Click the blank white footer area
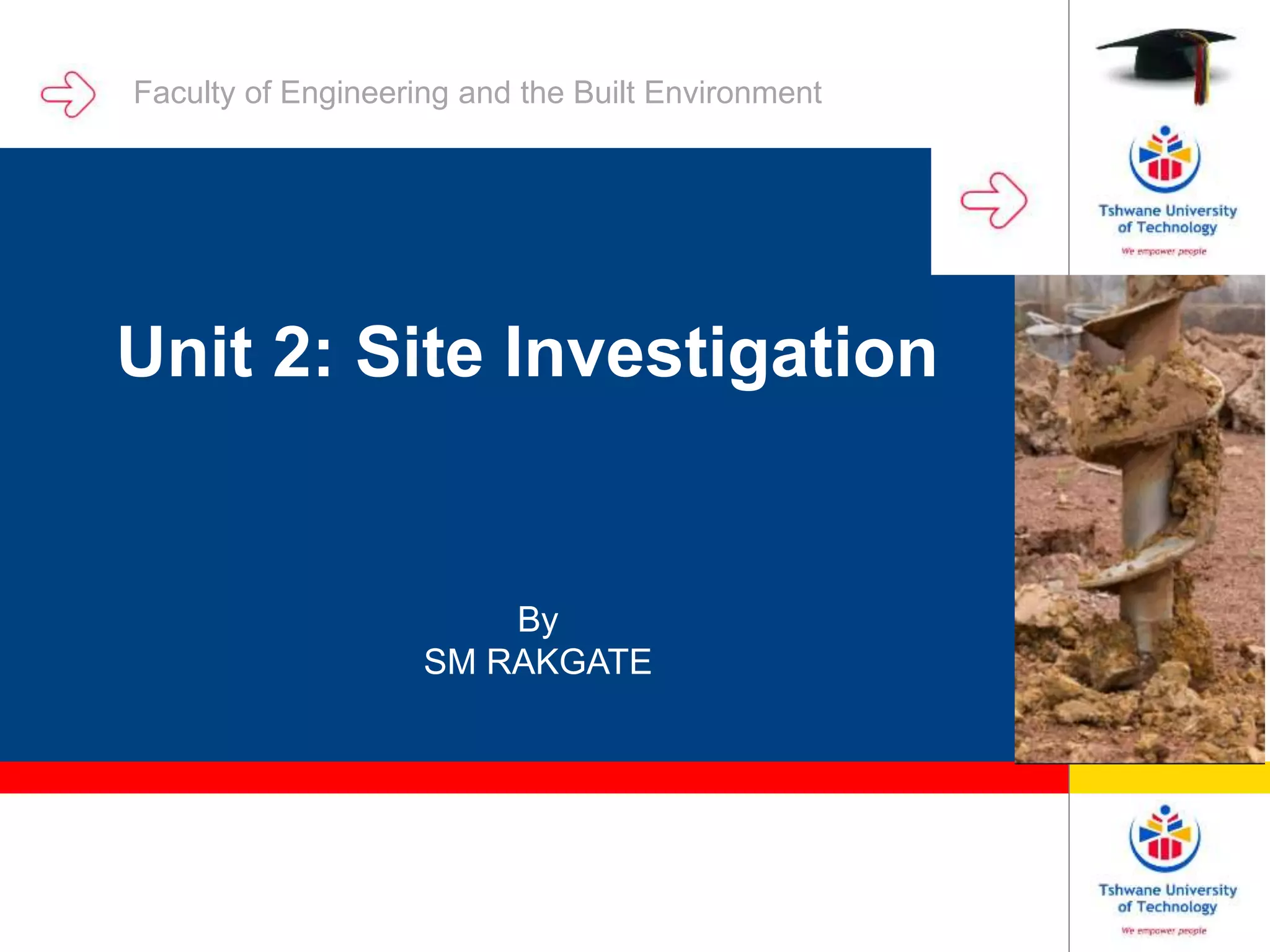 coord(533,874)
